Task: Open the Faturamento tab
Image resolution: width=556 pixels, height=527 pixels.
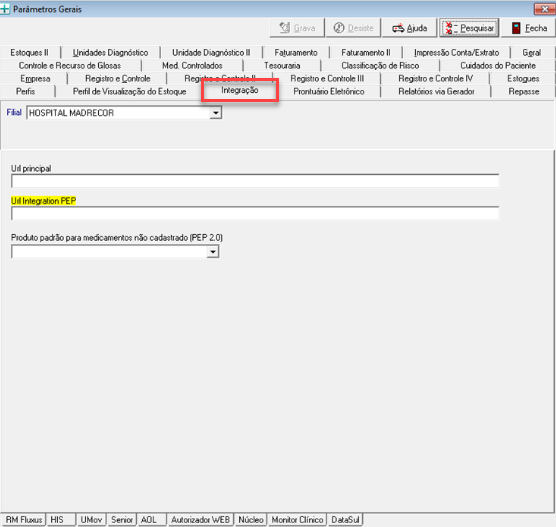Action: (x=296, y=53)
